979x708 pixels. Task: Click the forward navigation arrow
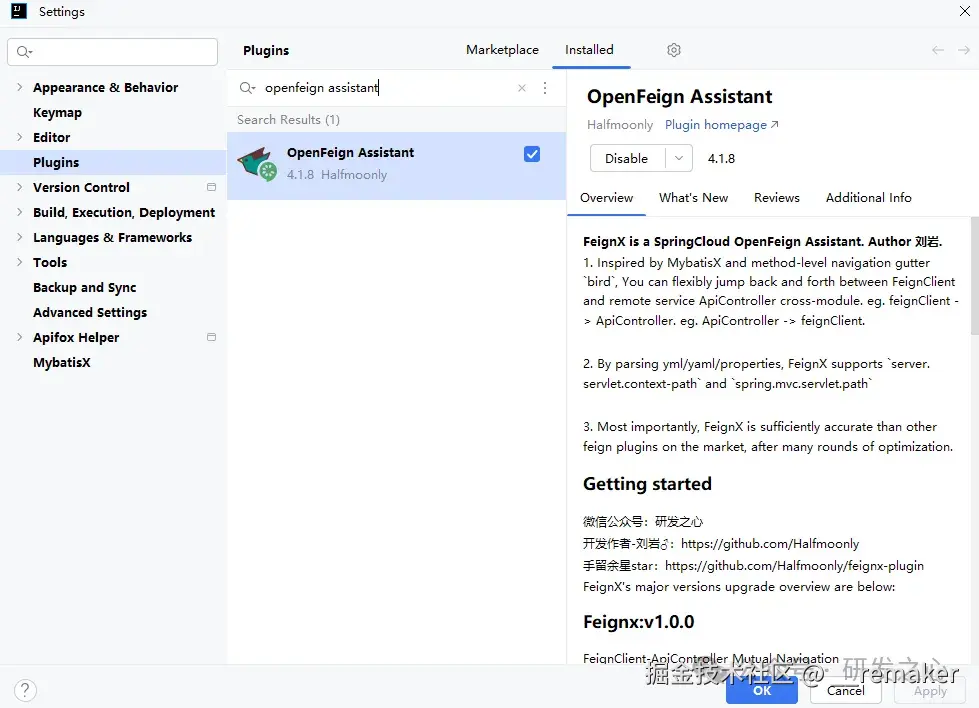pyautogui.click(x=963, y=50)
